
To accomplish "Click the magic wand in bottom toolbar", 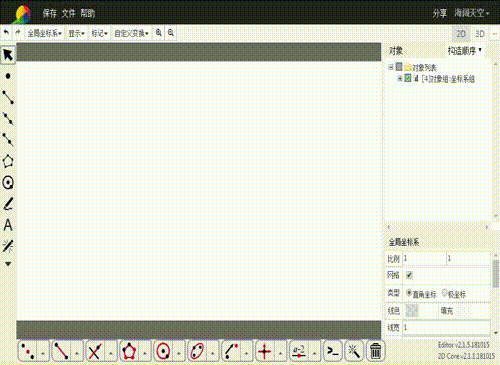I will 354,351.
